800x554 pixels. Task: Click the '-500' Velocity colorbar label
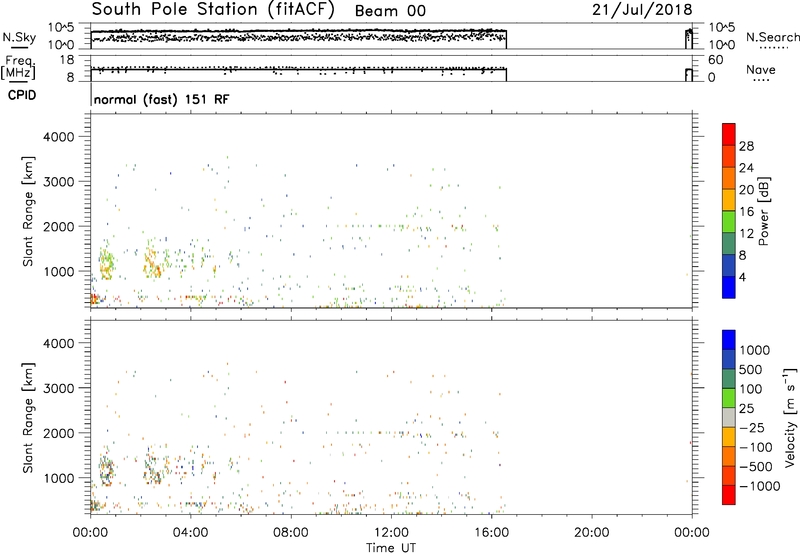coord(756,466)
